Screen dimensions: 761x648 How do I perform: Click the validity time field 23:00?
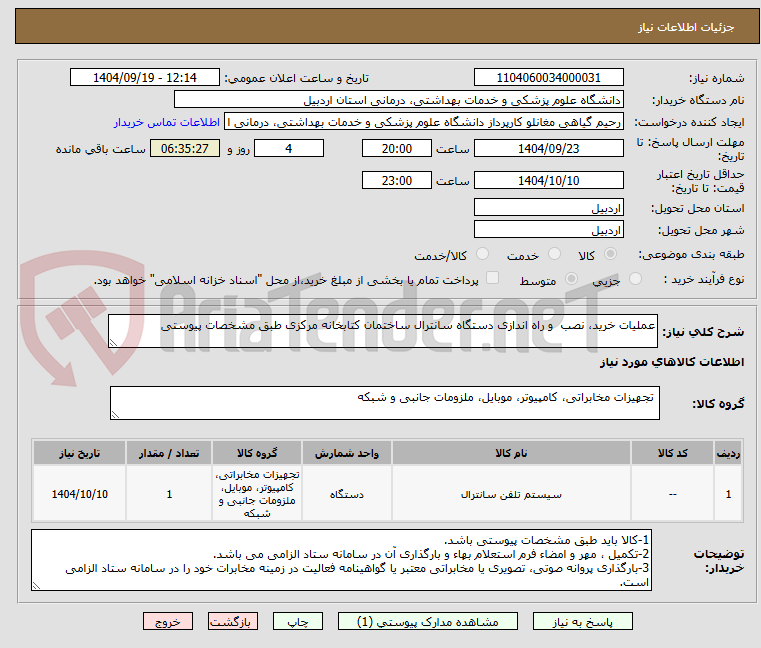[x=397, y=180]
